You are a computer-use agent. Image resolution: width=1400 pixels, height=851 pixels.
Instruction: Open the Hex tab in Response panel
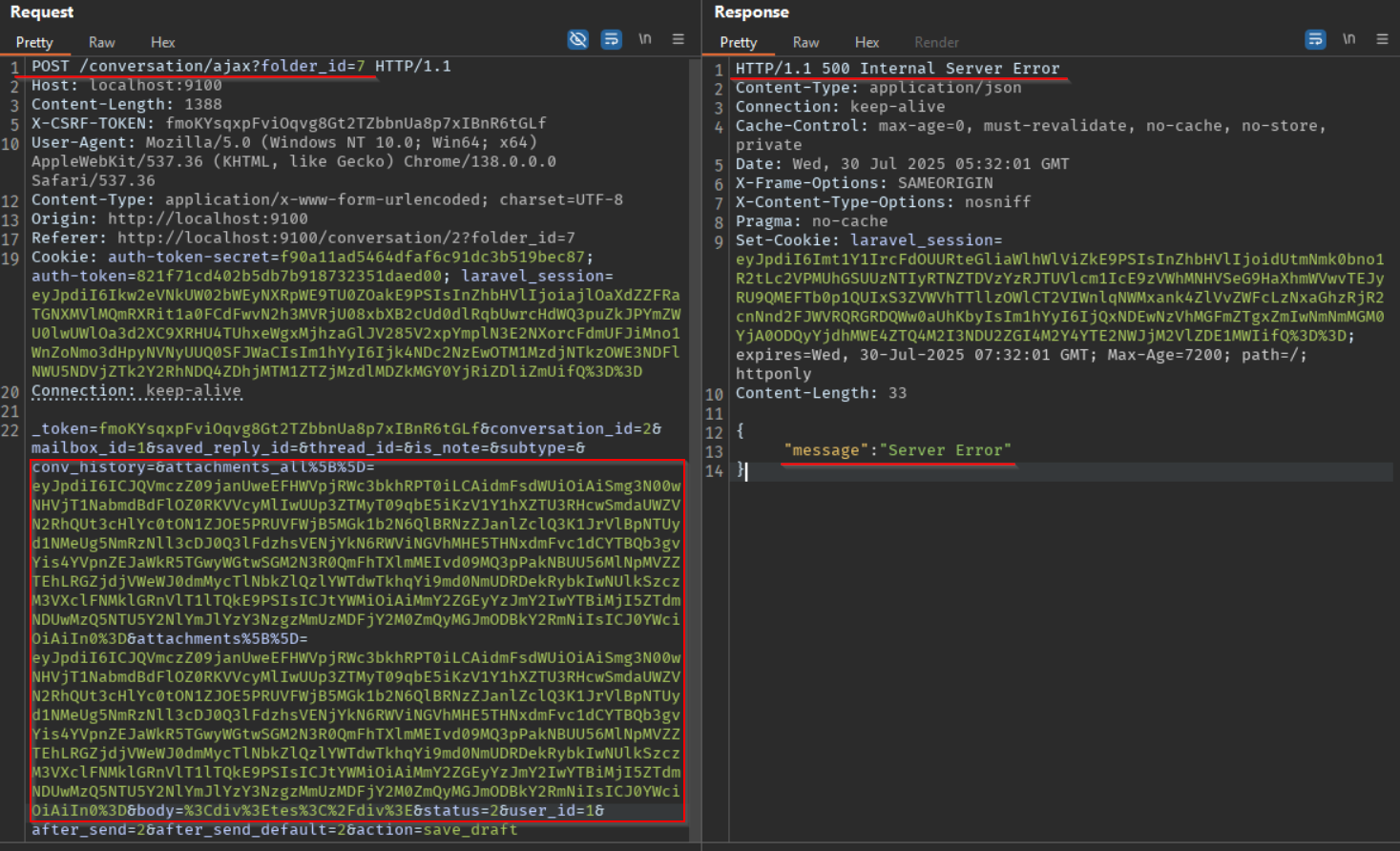click(867, 43)
